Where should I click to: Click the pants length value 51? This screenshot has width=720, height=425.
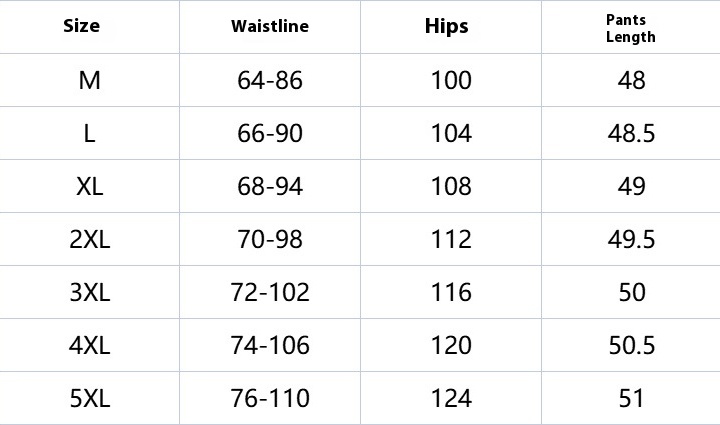631,398
